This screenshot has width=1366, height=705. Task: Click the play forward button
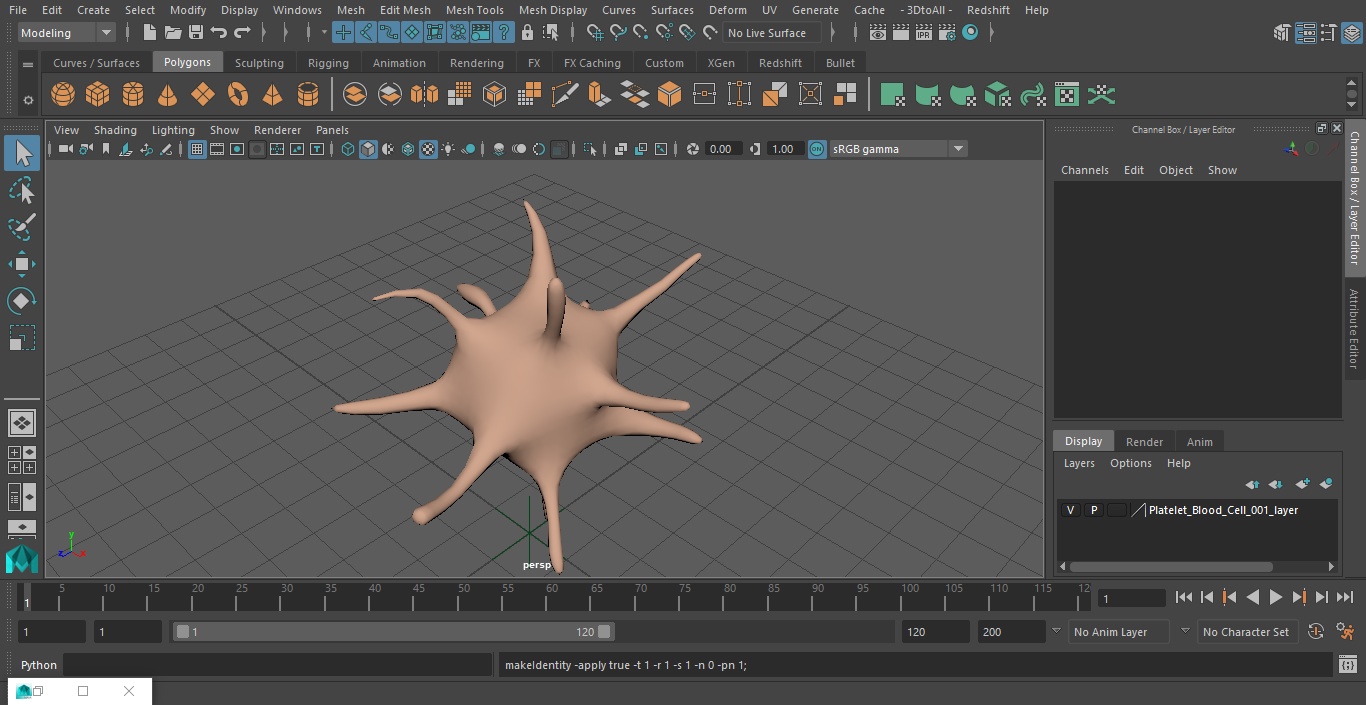[1276, 597]
